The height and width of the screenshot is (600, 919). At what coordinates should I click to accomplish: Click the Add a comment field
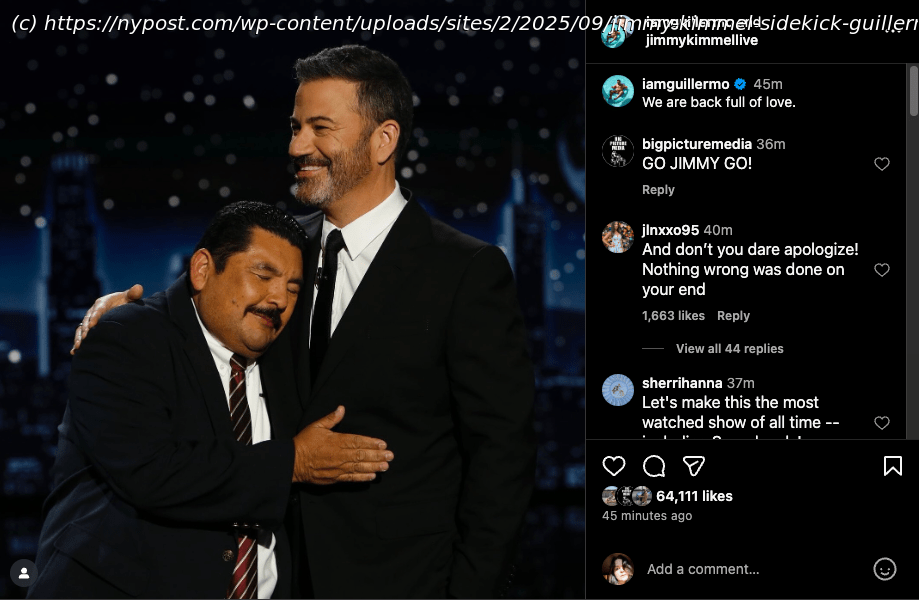point(756,569)
